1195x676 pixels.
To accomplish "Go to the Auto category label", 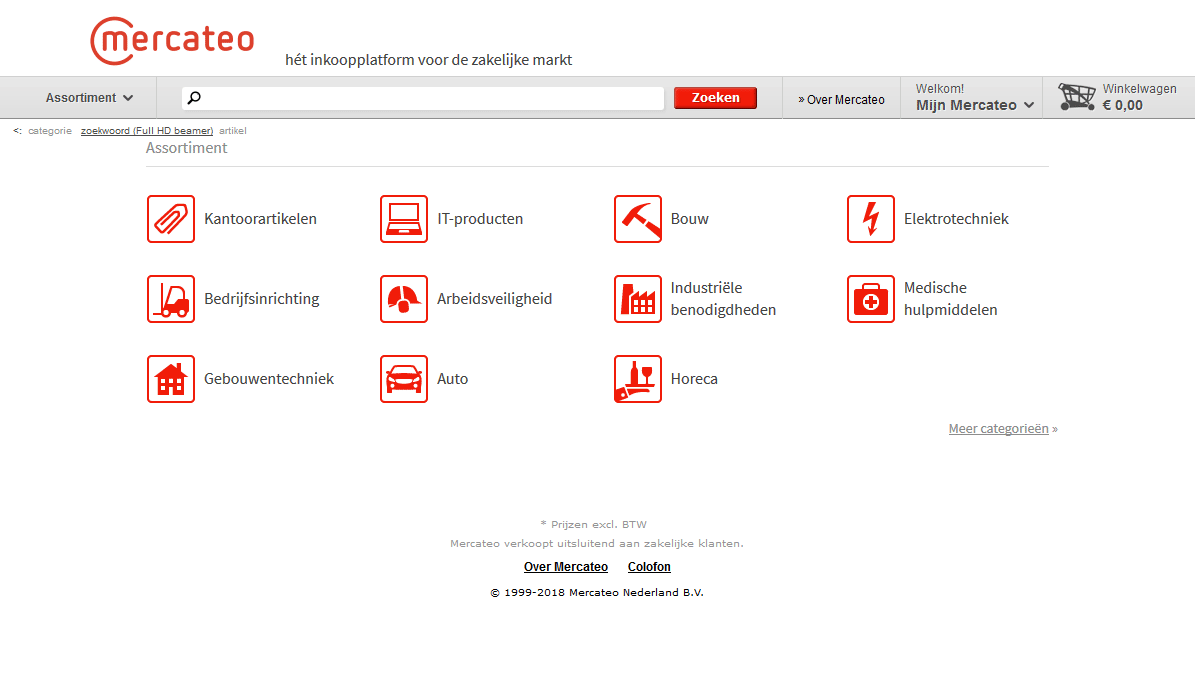I will coord(453,379).
